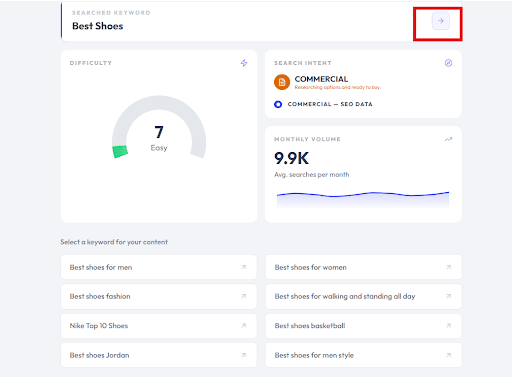512x377 pixels.
Task: Click the Avg. searches per month label
Action: click(312, 175)
